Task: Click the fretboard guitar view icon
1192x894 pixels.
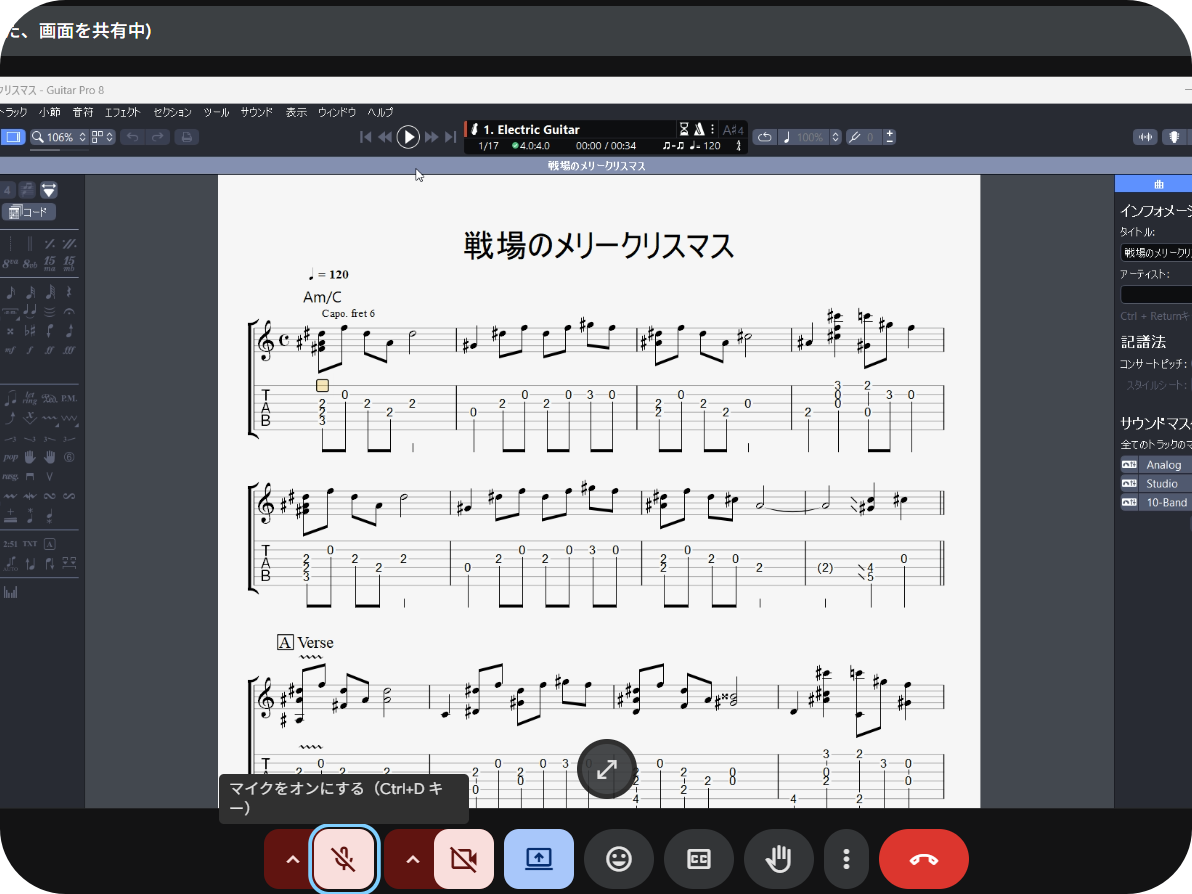Action: point(1176,137)
